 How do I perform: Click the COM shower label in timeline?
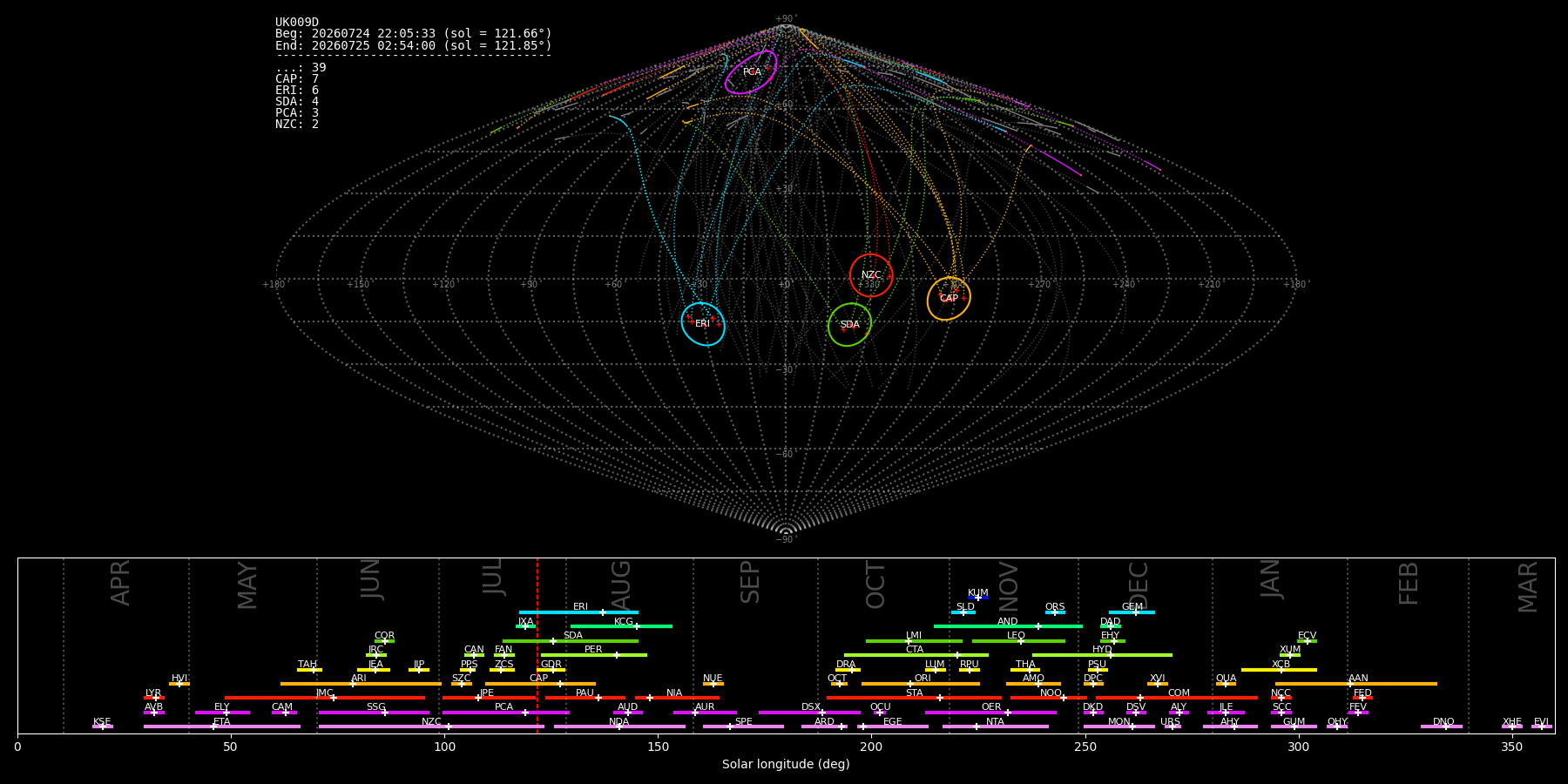pyautogui.click(x=1179, y=693)
